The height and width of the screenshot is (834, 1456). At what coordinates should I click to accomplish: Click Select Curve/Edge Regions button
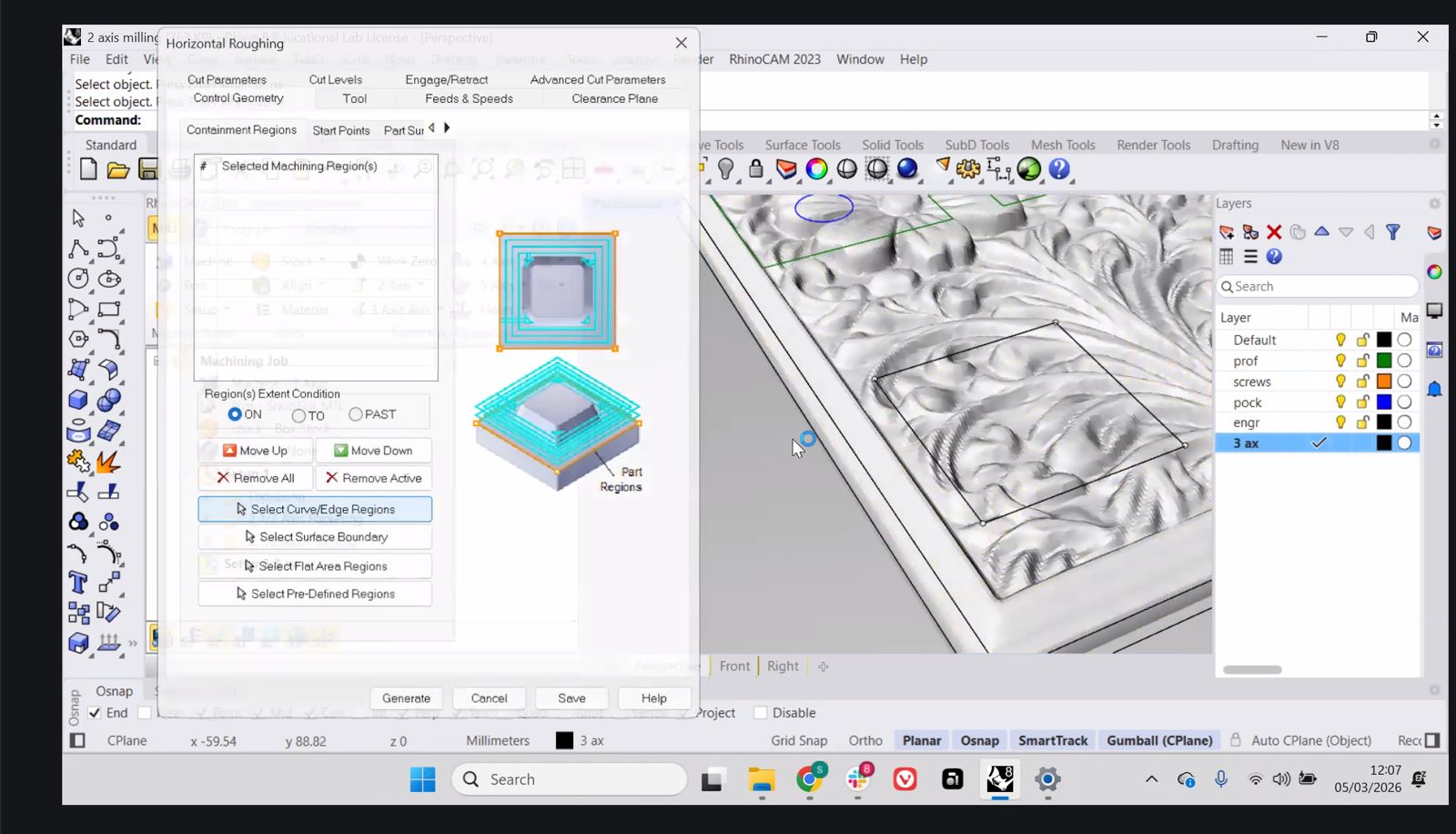(x=315, y=509)
